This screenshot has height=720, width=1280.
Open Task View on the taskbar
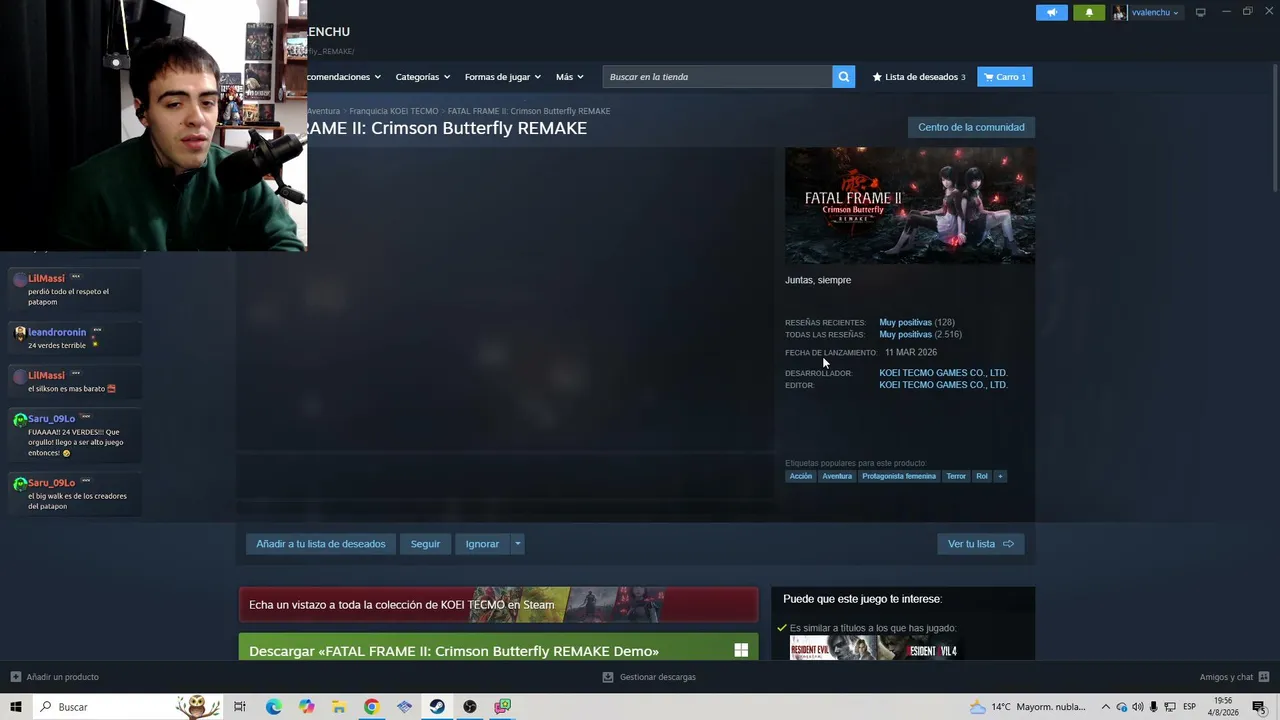tap(240, 707)
